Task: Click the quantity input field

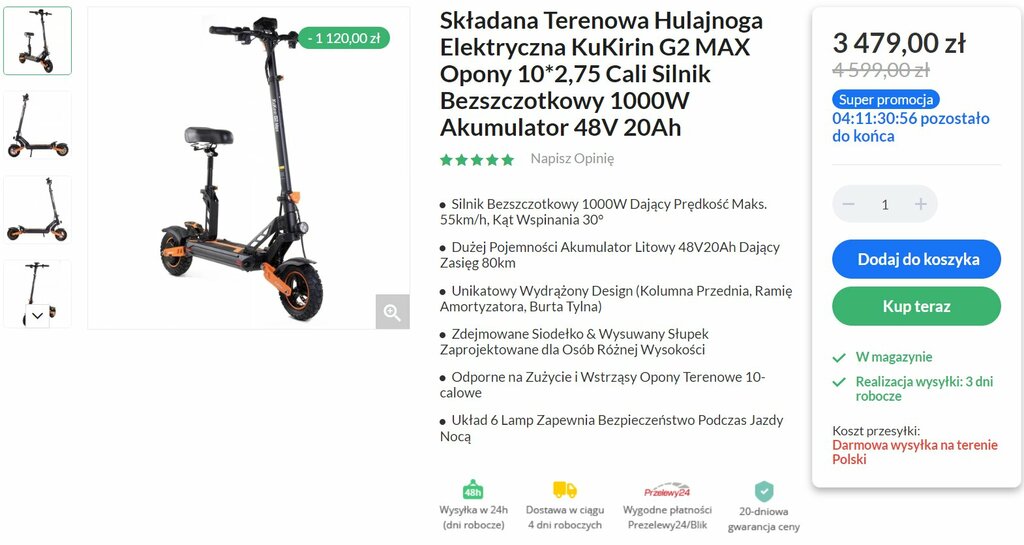Action: [885, 204]
